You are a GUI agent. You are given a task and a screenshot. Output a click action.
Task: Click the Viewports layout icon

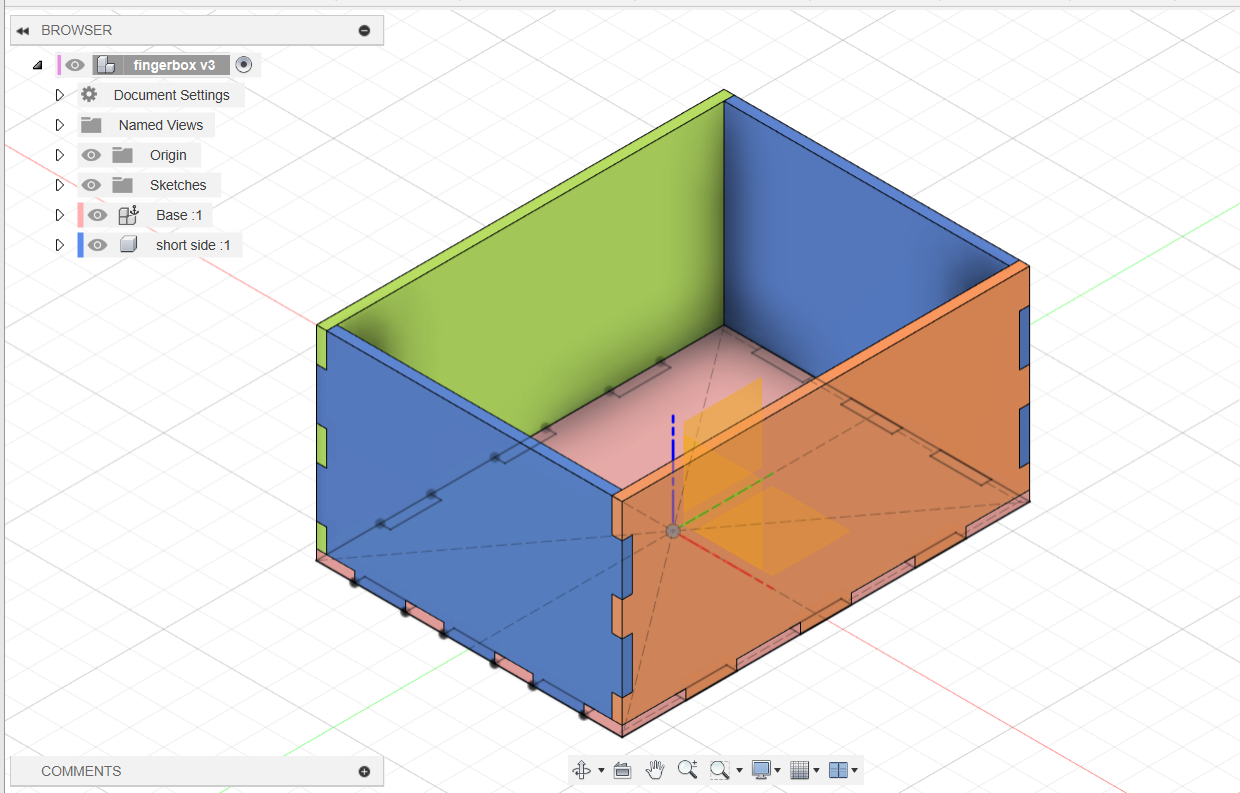point(838,770)
